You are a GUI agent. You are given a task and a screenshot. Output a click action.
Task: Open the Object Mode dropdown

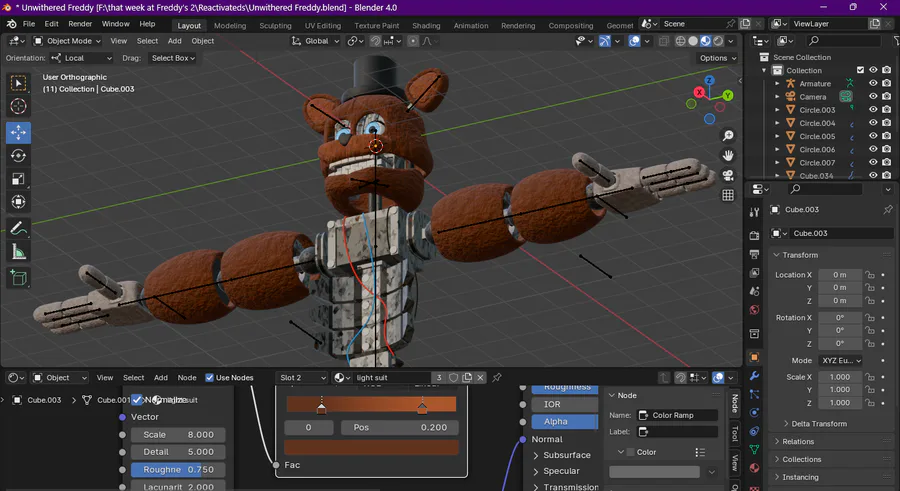point(67,41)
